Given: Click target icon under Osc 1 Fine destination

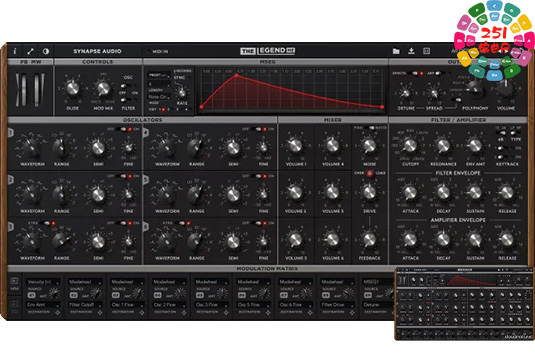Looking at the screenshot, I should pyautogui.click(x=142, y=312).
